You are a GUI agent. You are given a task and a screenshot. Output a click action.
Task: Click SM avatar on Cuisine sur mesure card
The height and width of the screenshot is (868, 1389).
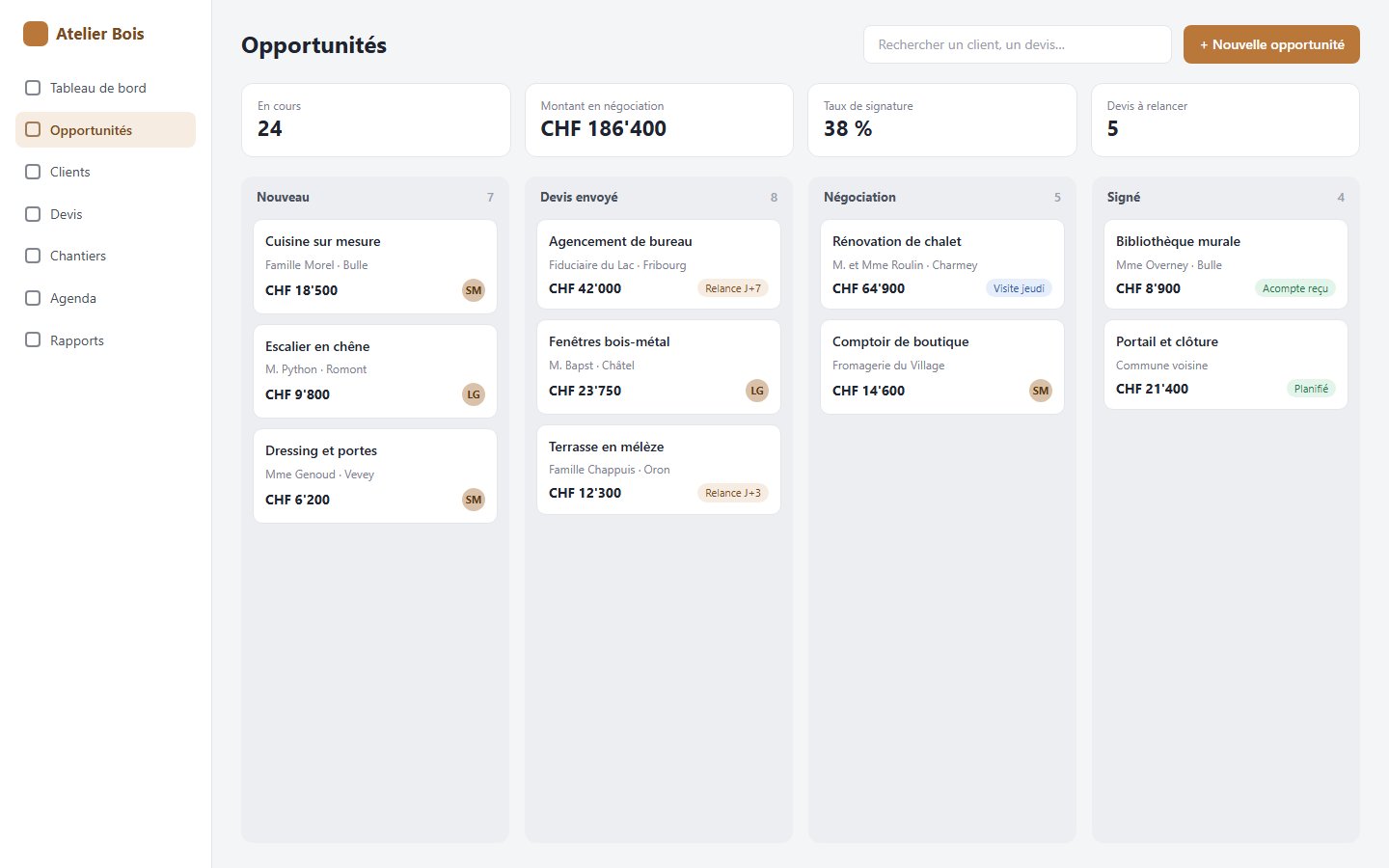coord(474,290)
